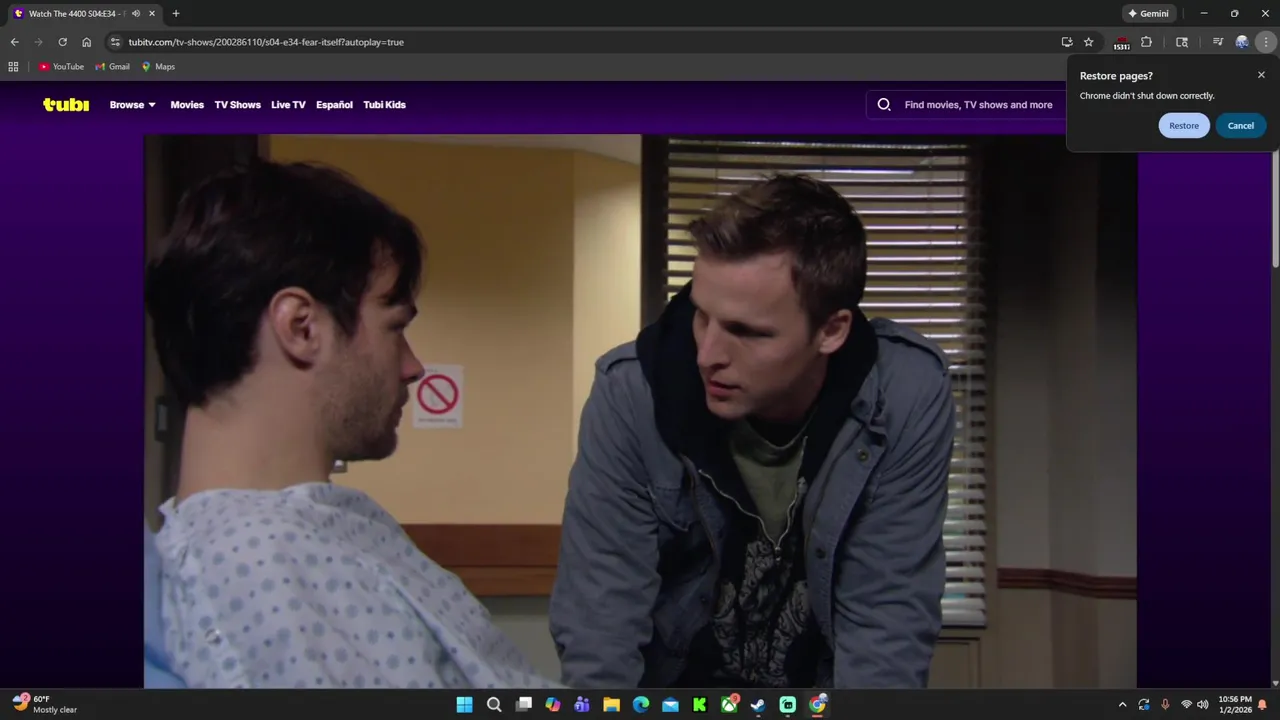Open the Gmail bookmark
Viewport: 1280px width, 720px height.
113,67
